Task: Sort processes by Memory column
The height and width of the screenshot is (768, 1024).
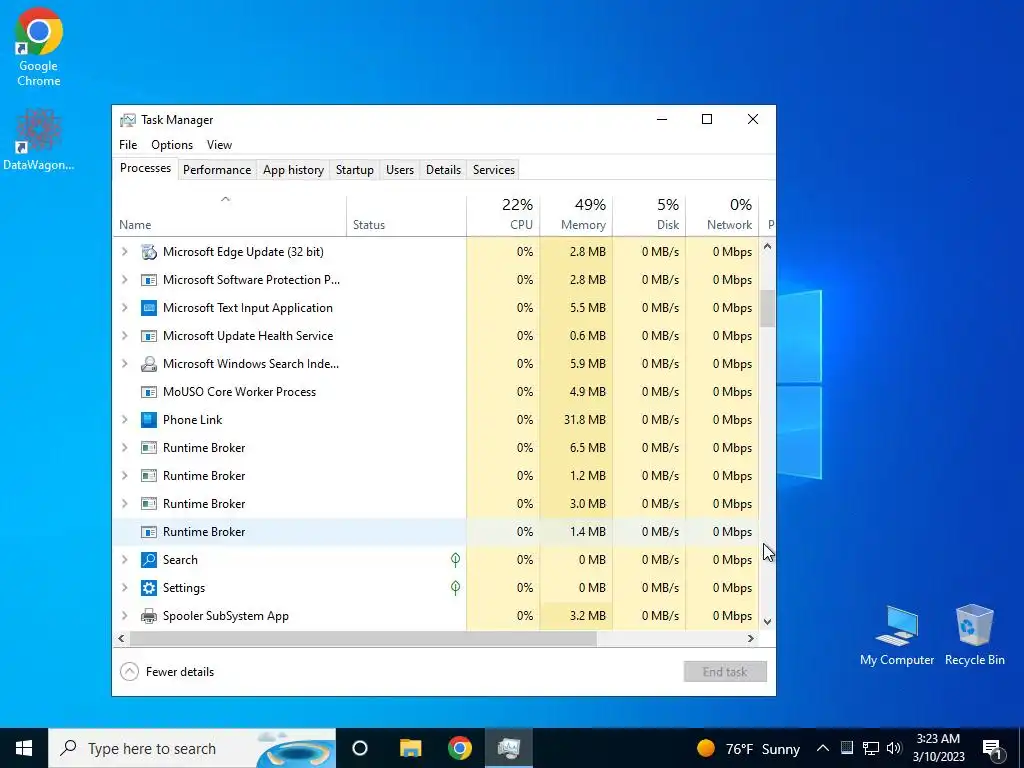Action: tap(576, 216)
